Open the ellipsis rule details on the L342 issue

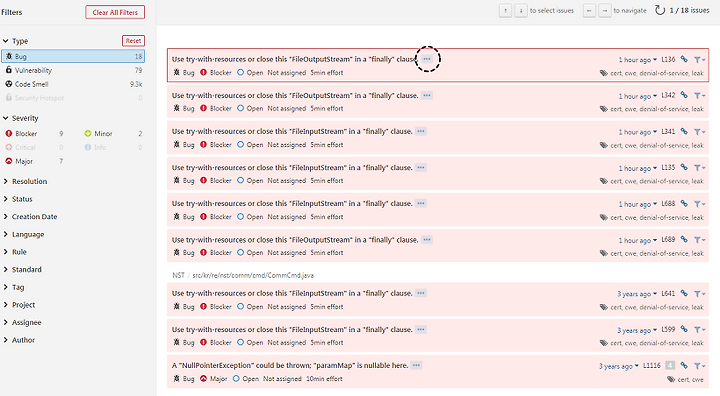pos(427,95)
